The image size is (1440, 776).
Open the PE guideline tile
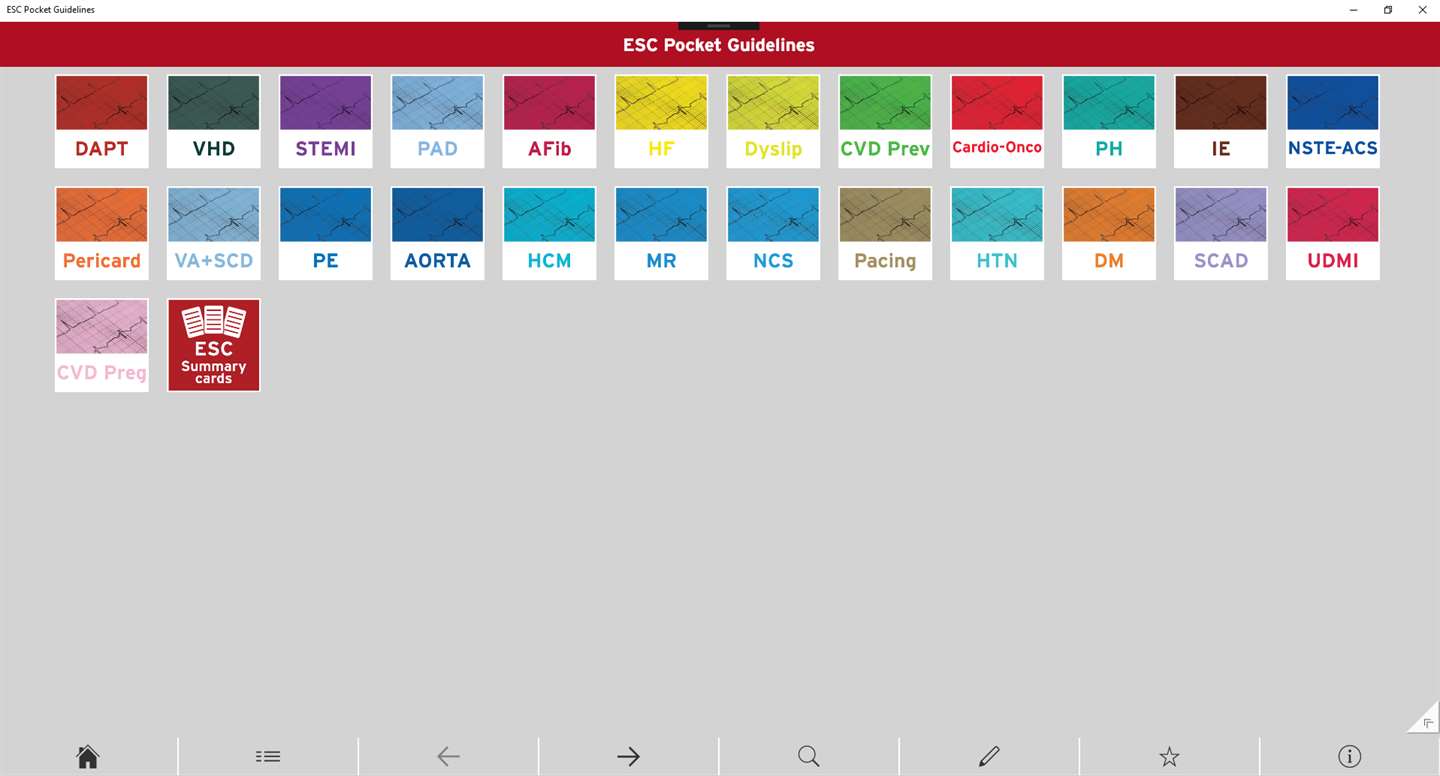[x=326, y=234]
